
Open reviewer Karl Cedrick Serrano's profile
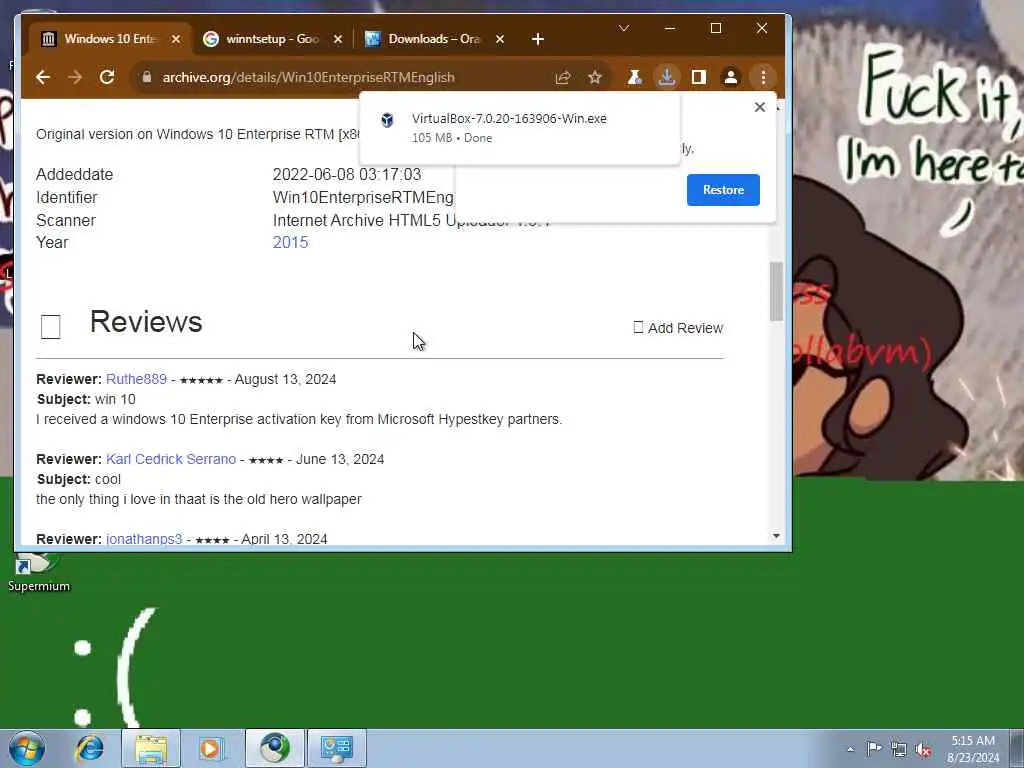171,459
